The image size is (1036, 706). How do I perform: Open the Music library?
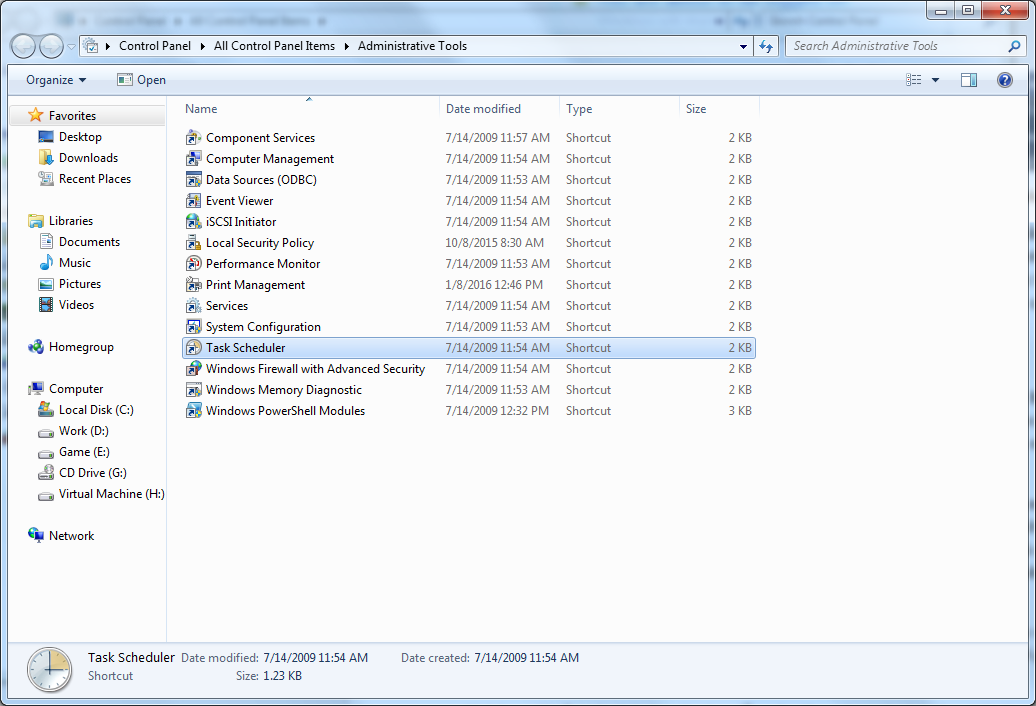(75, 263)
